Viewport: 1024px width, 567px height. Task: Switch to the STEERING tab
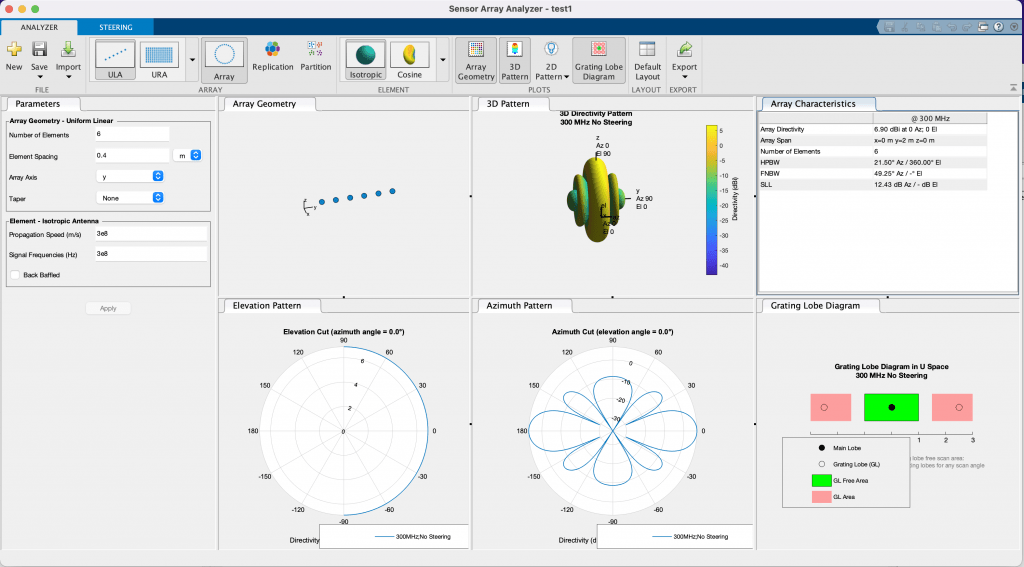click(x=116, y=27)
